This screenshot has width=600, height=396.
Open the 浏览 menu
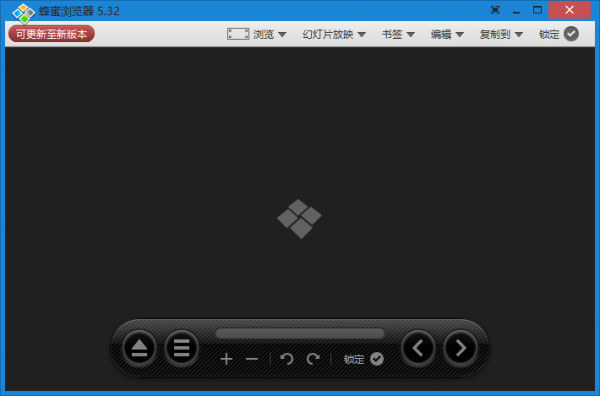tap(264, 34)
